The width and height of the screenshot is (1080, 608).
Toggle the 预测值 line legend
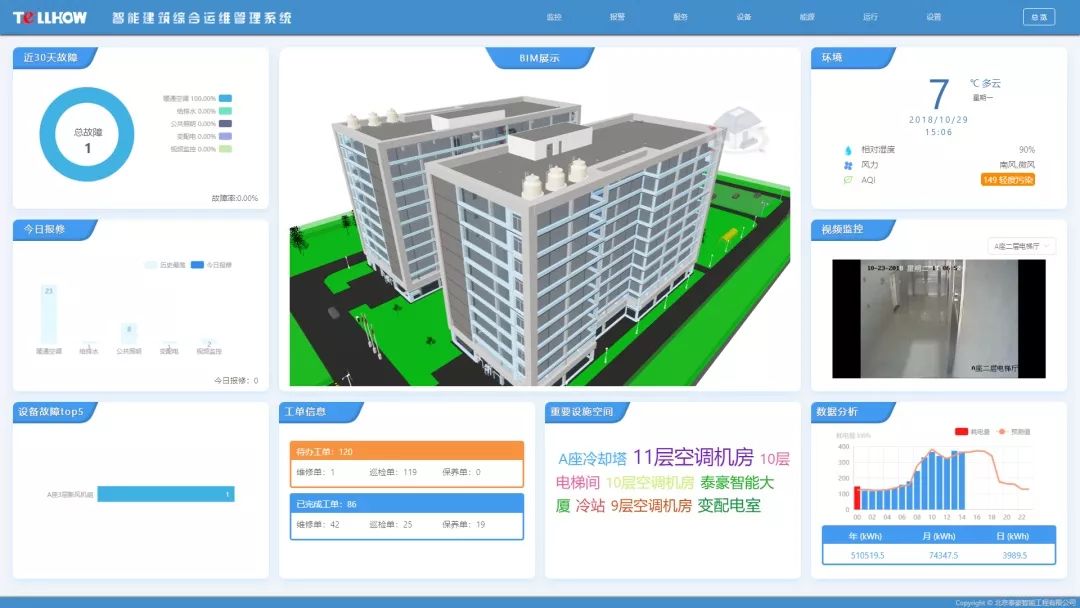pyautogui.click(x=1015, y=431)
